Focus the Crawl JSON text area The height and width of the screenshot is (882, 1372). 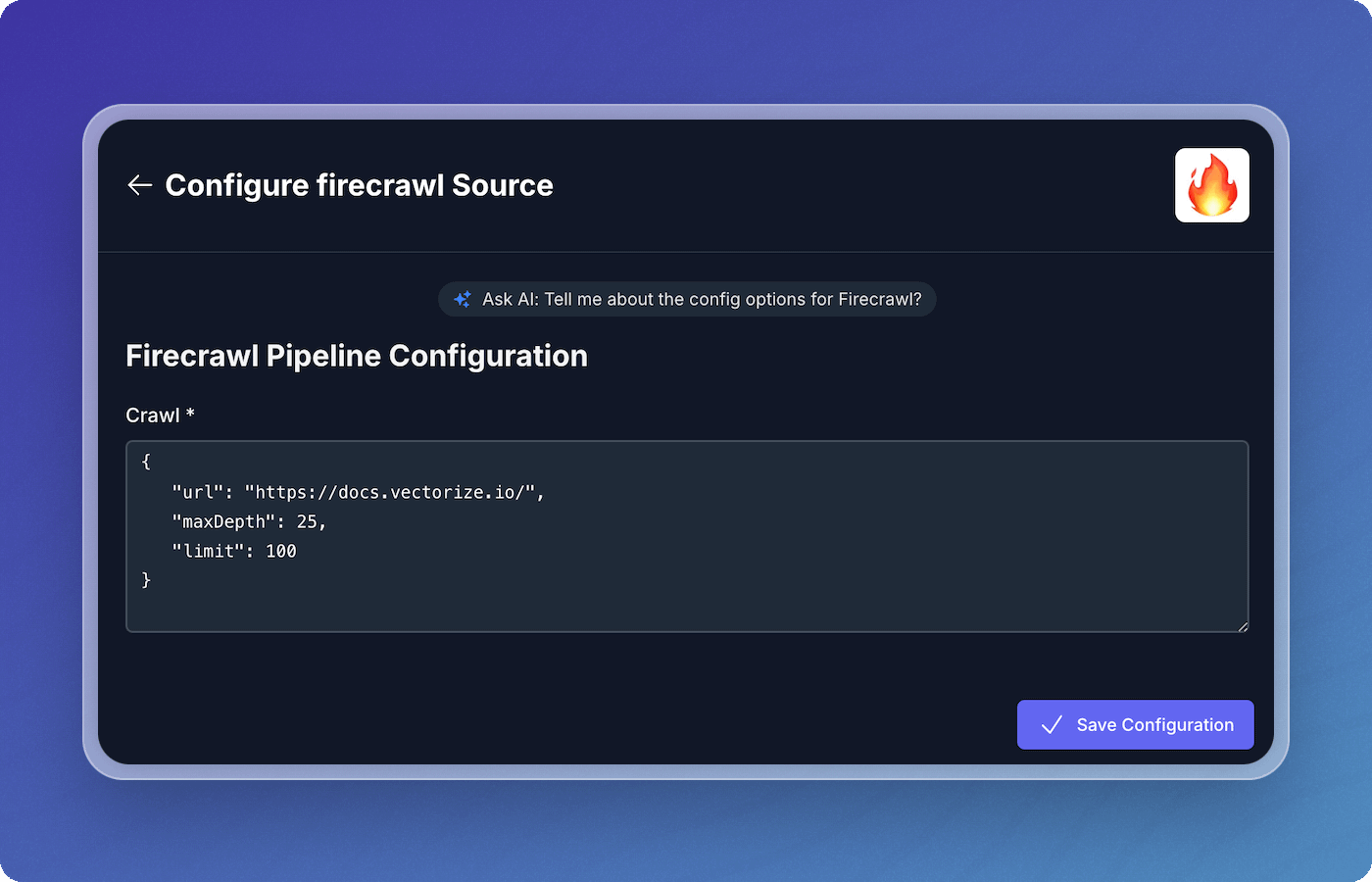(x=687, y=536)
